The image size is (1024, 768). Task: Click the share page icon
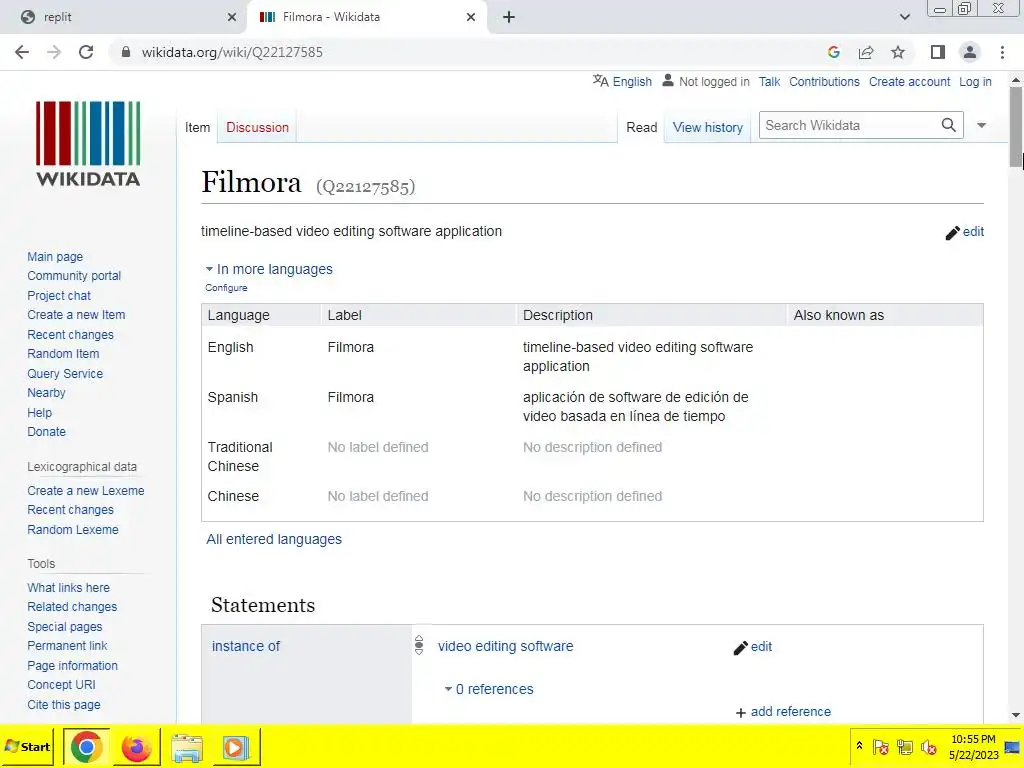click(x=866, y=52)
